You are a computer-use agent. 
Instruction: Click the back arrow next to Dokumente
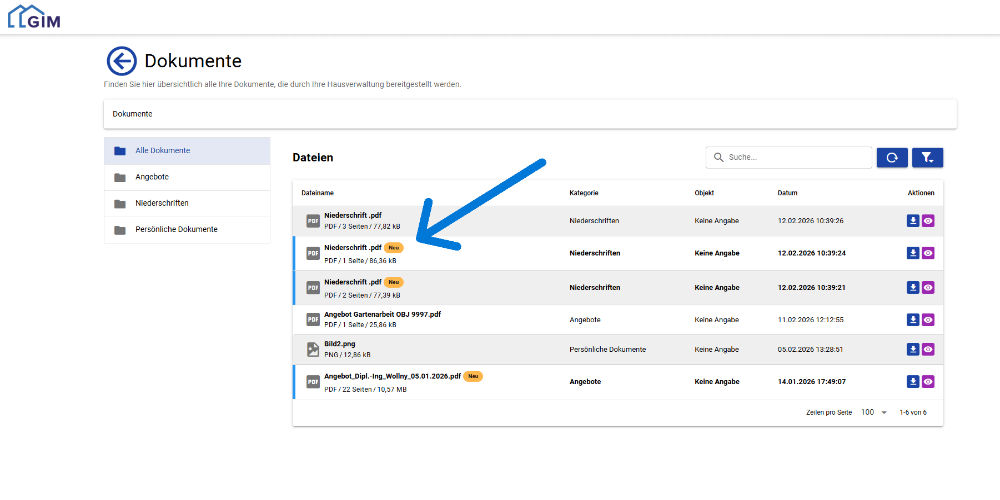121,62
